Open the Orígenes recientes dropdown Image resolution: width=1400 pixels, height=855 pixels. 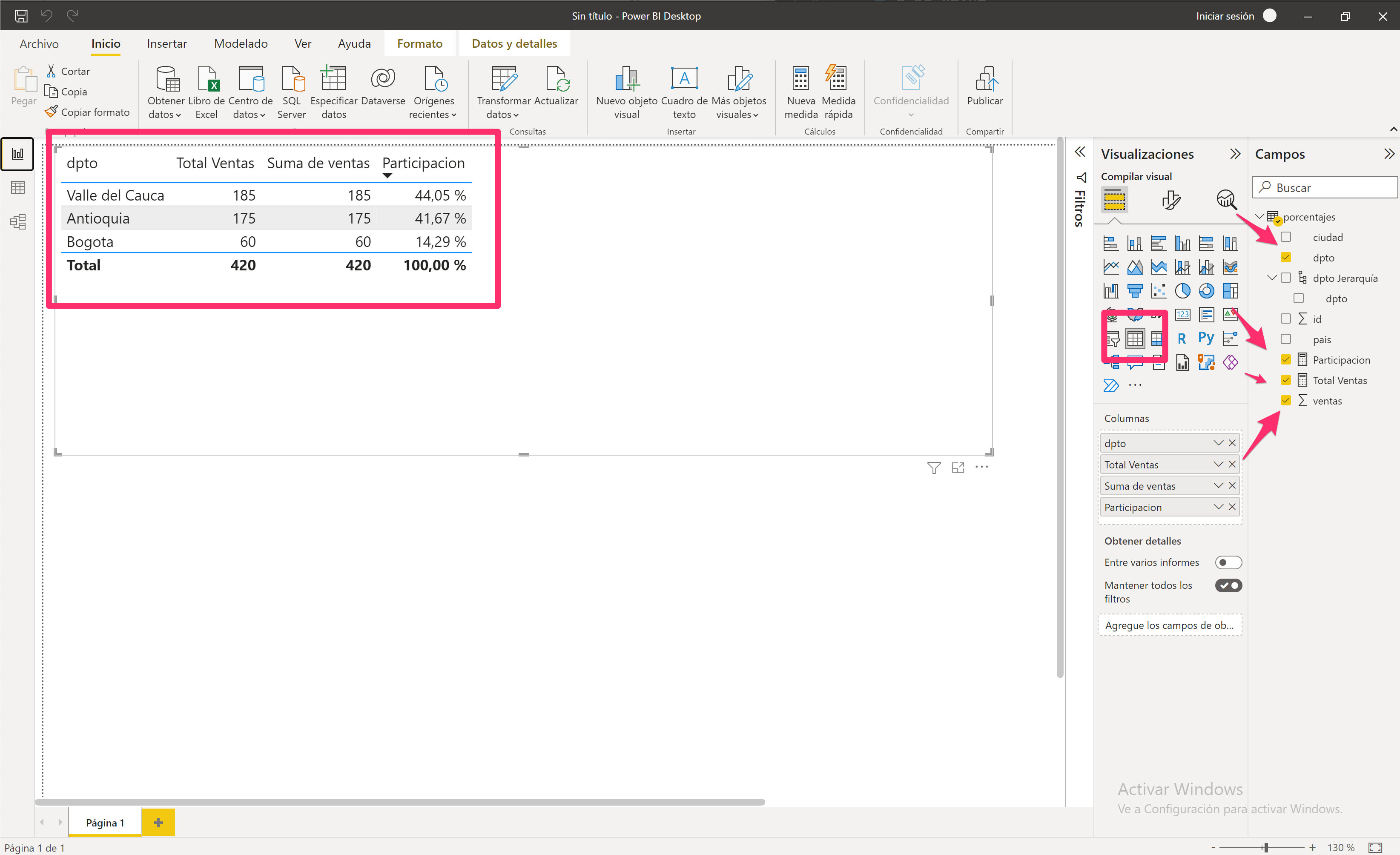(x=433, y=92)
